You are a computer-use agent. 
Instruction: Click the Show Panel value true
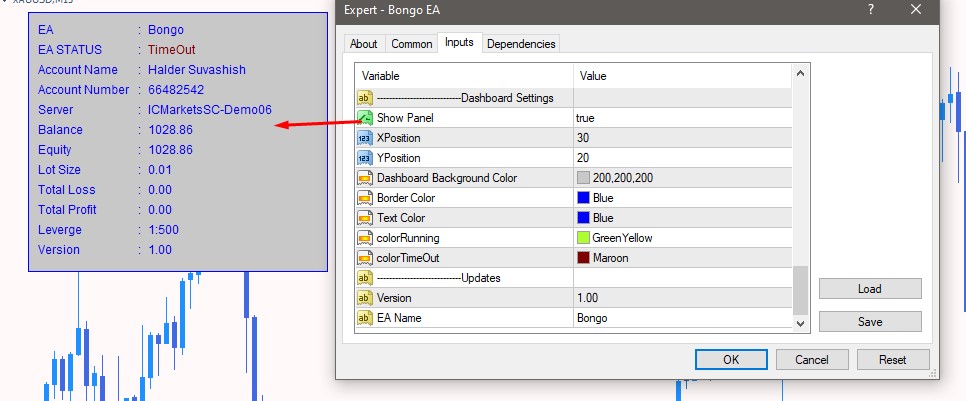585,118
